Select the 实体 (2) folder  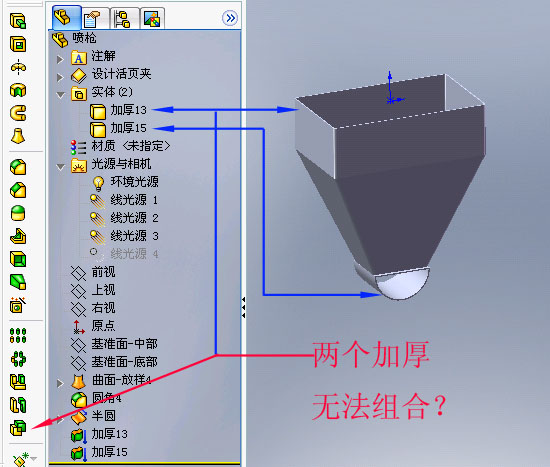click(x=102, y=93)
